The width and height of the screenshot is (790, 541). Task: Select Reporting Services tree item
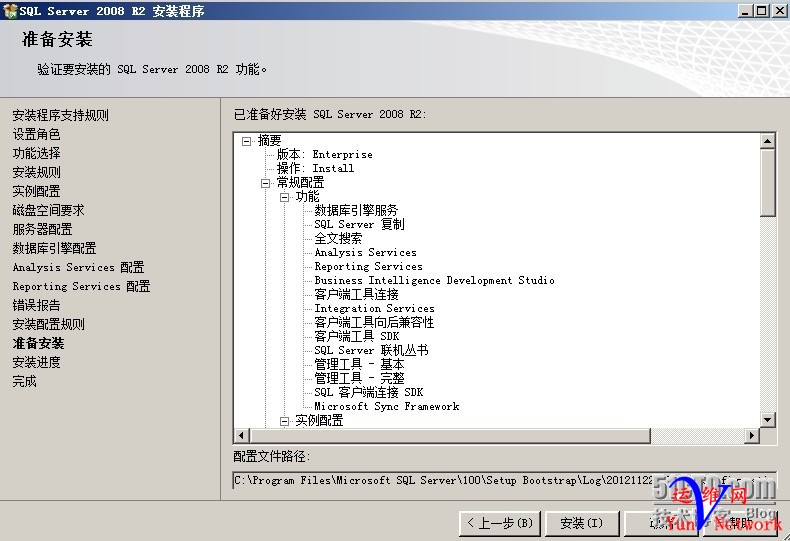pyautogui.click(x=368, y=266)
